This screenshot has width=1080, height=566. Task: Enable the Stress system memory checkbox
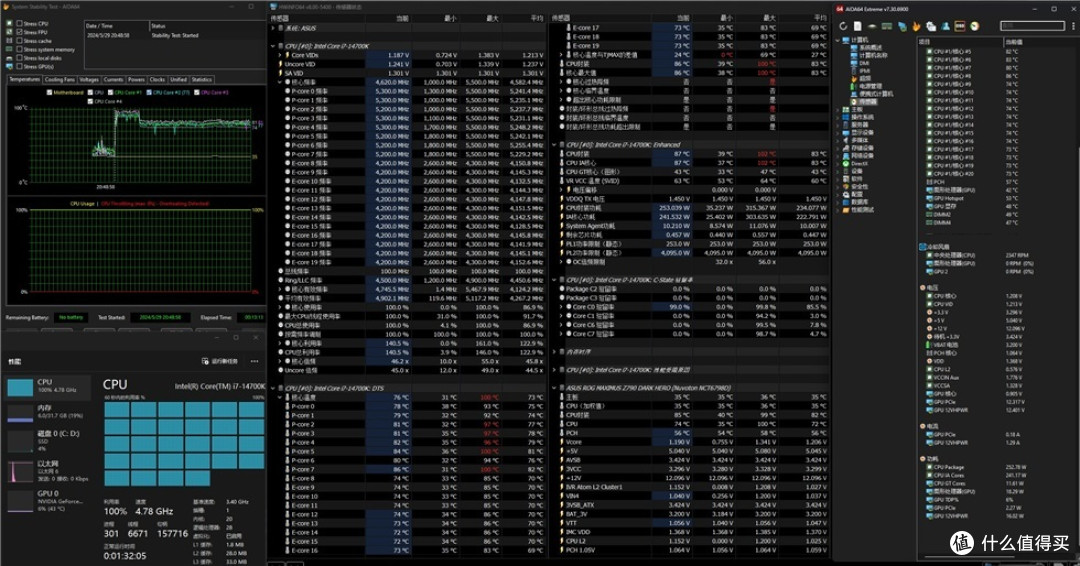click(x=20, y=50)
